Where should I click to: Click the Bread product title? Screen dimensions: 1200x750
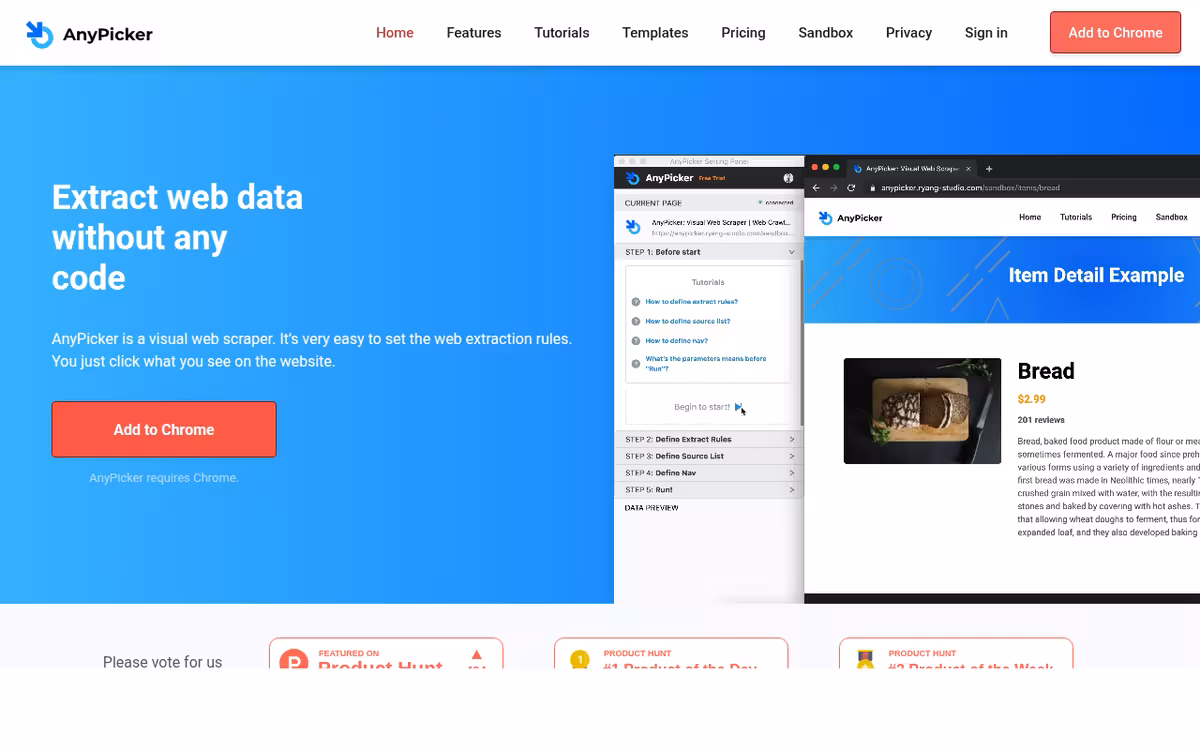pyautogui.click(x=1046, y=371)
